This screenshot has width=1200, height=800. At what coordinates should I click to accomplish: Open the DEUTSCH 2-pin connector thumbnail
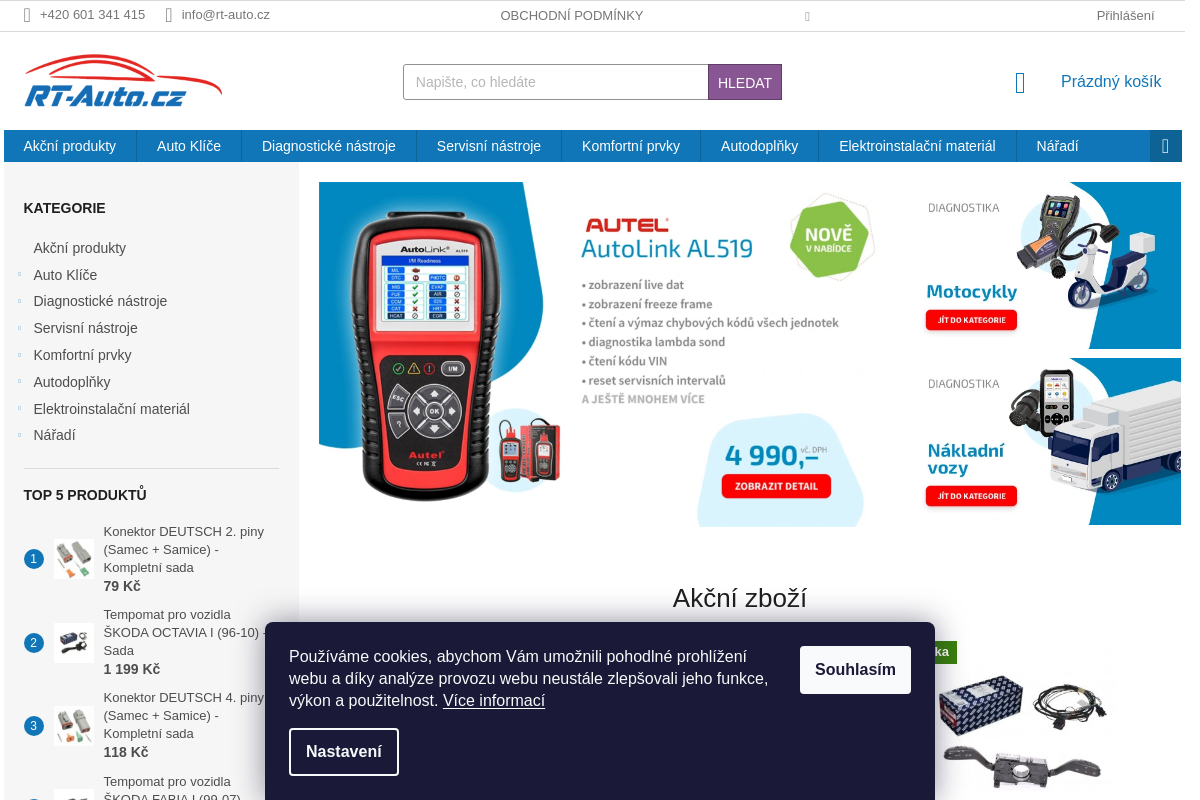74,559
